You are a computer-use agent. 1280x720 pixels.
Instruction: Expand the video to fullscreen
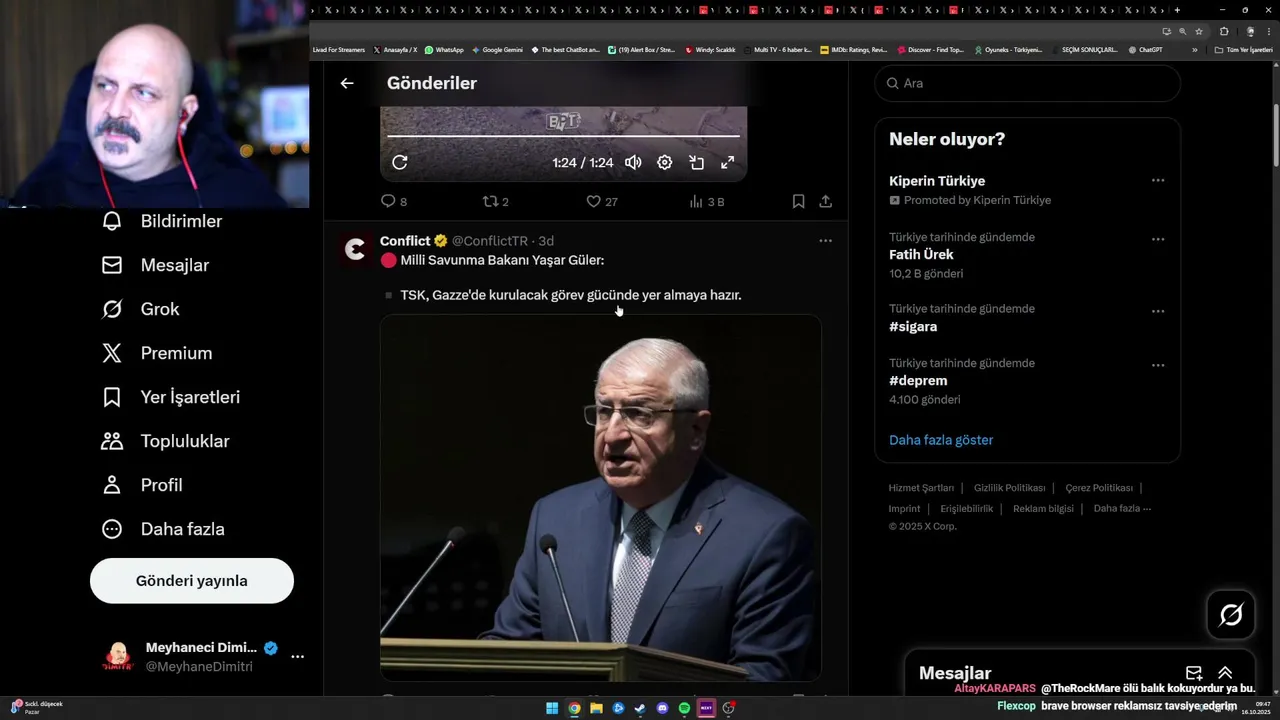point(728,162)
